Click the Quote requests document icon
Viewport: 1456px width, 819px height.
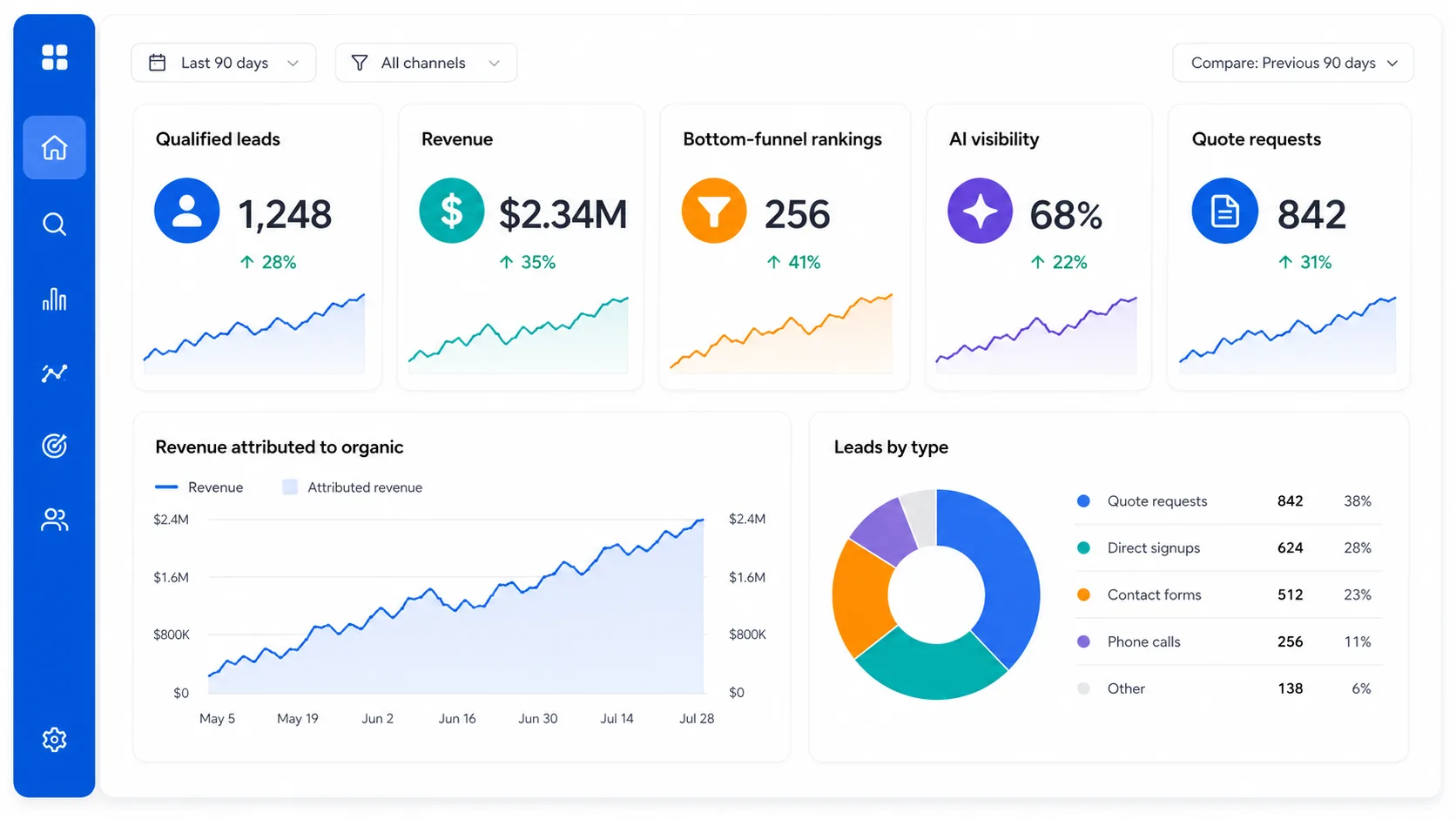(1224, 211)
